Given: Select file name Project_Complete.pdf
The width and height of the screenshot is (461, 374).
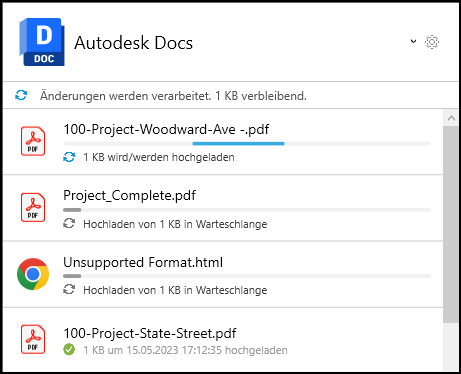Looking at the screenshot, I should tap(129, 196).
